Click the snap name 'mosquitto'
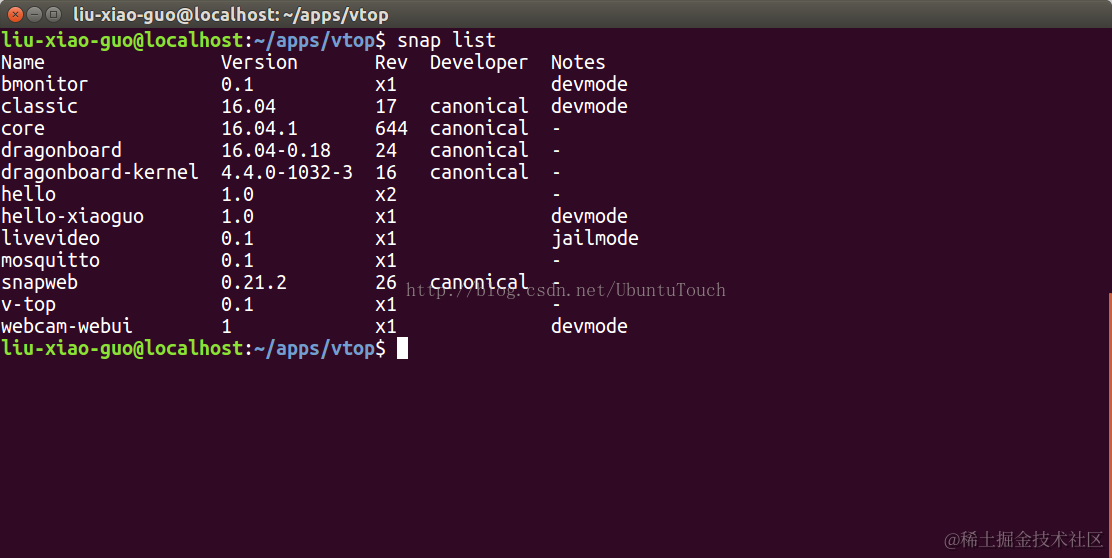This screenshot has height=558, width=1112. pos(50,261)
